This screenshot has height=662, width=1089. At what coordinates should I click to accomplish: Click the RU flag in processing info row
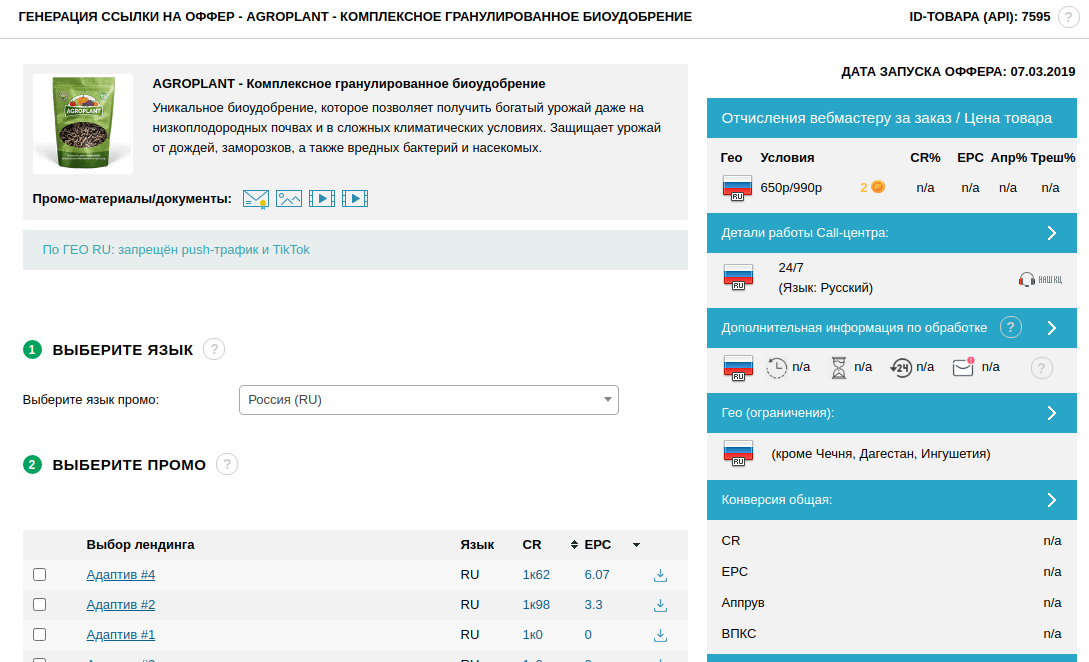point(738,367)
